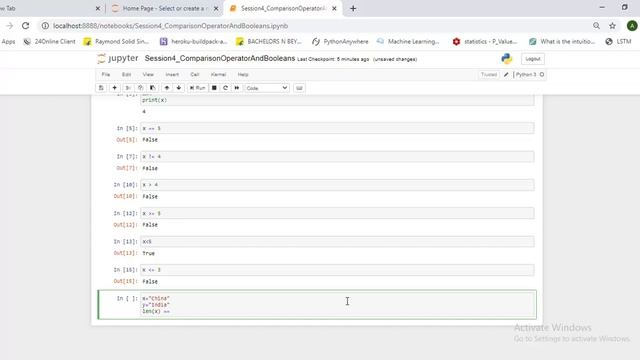Viewport: 640px width, 360px height.
Task: Save notebook with the floppy disk icon
Action: 101,88
